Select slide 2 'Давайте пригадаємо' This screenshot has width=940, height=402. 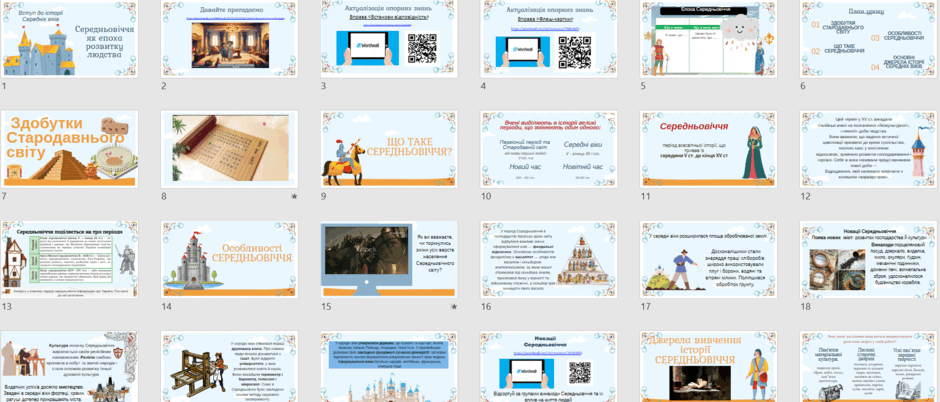tap(230, 38)
